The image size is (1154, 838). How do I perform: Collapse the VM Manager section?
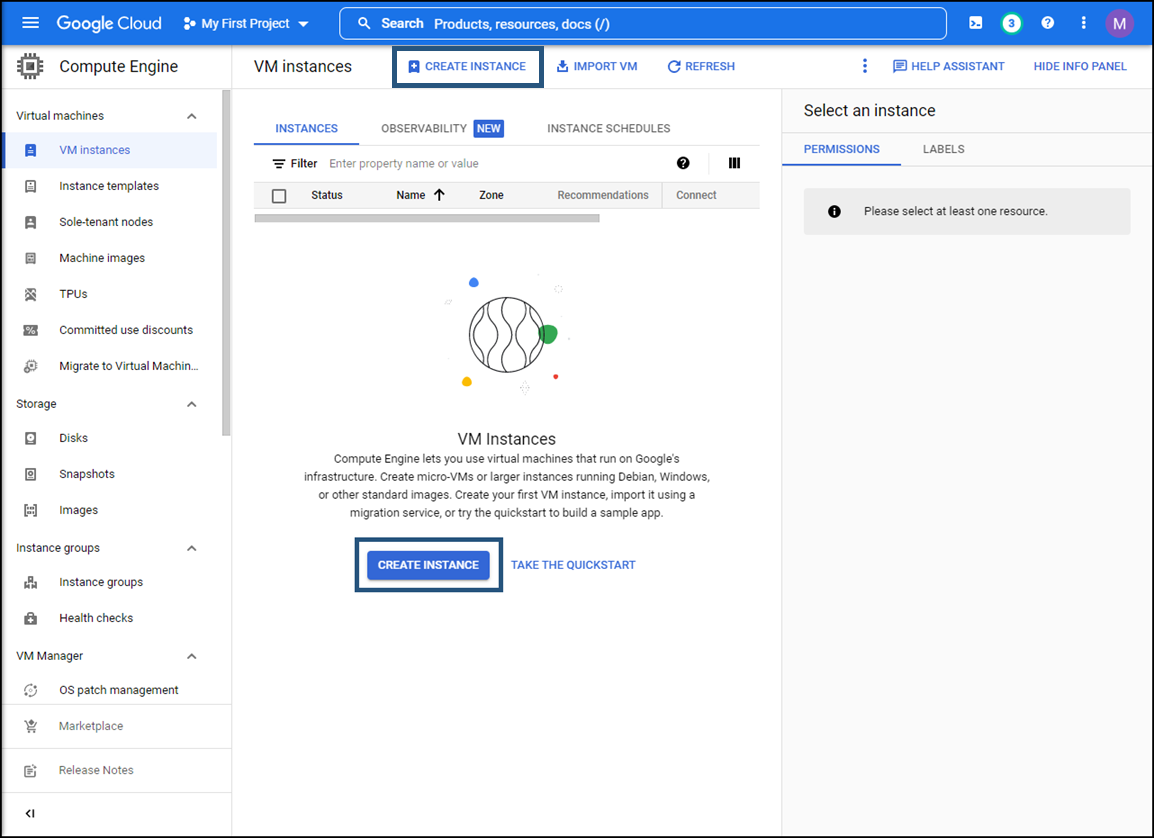191,656
